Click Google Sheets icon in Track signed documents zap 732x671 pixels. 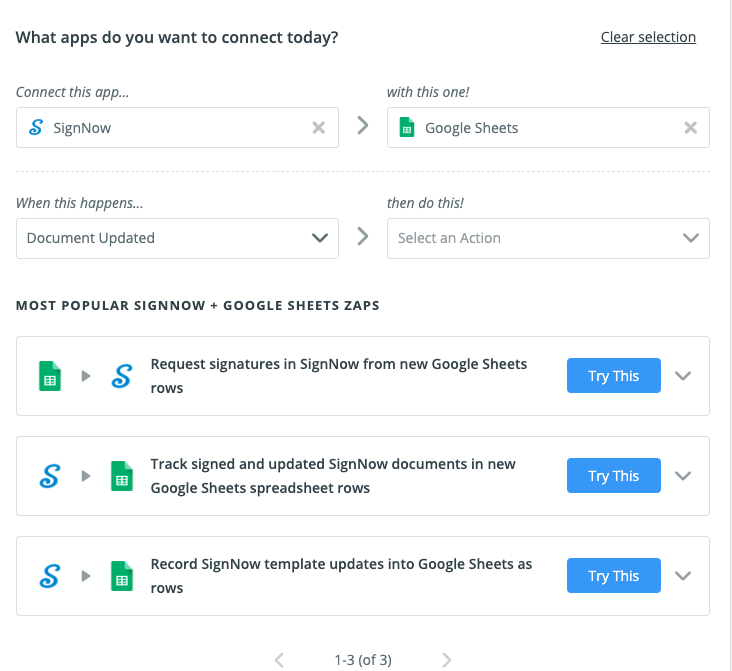pyautogui.click(x=121, y=476)
